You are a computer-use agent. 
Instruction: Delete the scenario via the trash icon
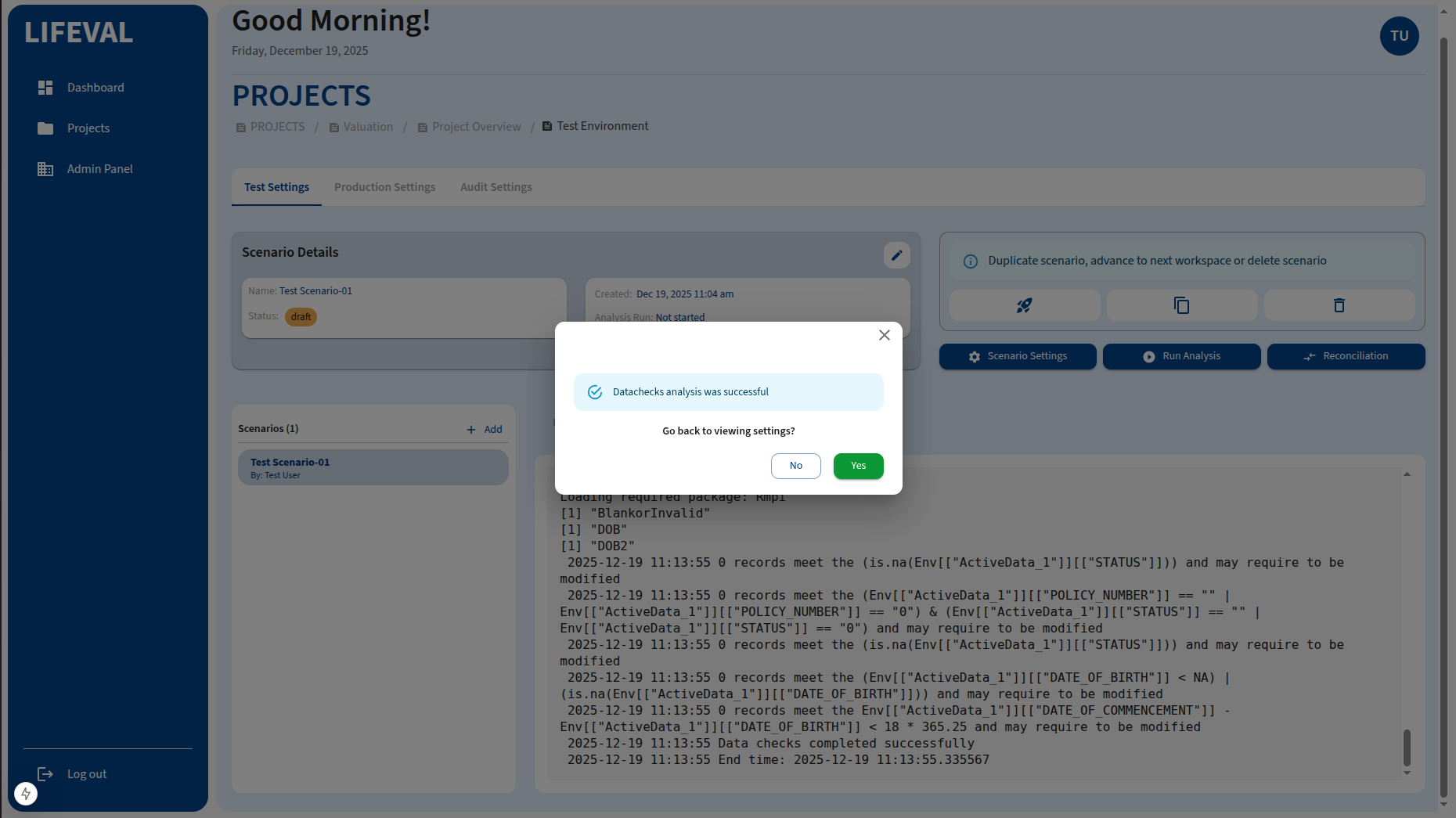[x=1339, y=305]
